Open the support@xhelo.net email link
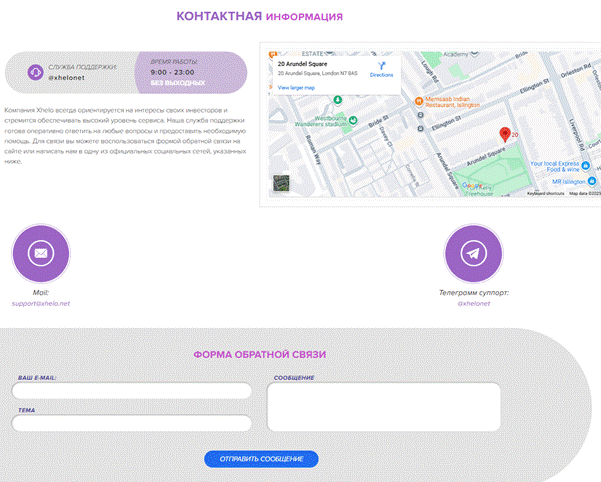Viewport: 601px width, 482px height. (x=41, y=303)
